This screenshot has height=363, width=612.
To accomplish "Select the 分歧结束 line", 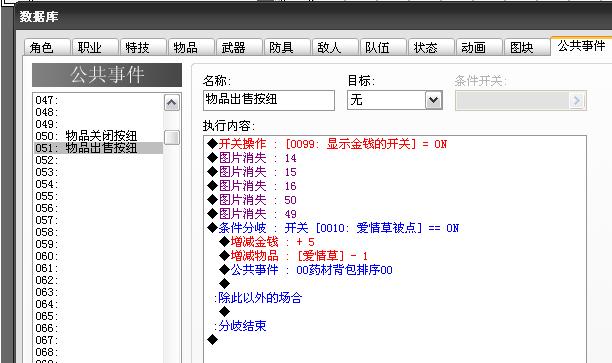I will (240, 326).
